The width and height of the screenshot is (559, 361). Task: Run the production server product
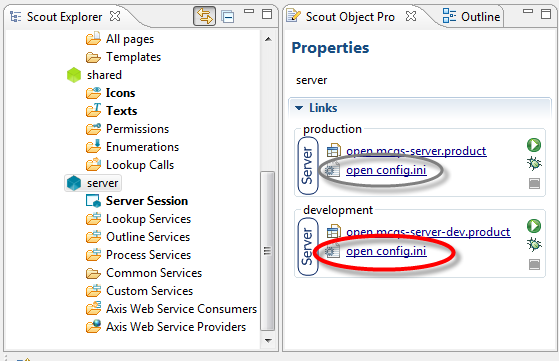point(534,145)
